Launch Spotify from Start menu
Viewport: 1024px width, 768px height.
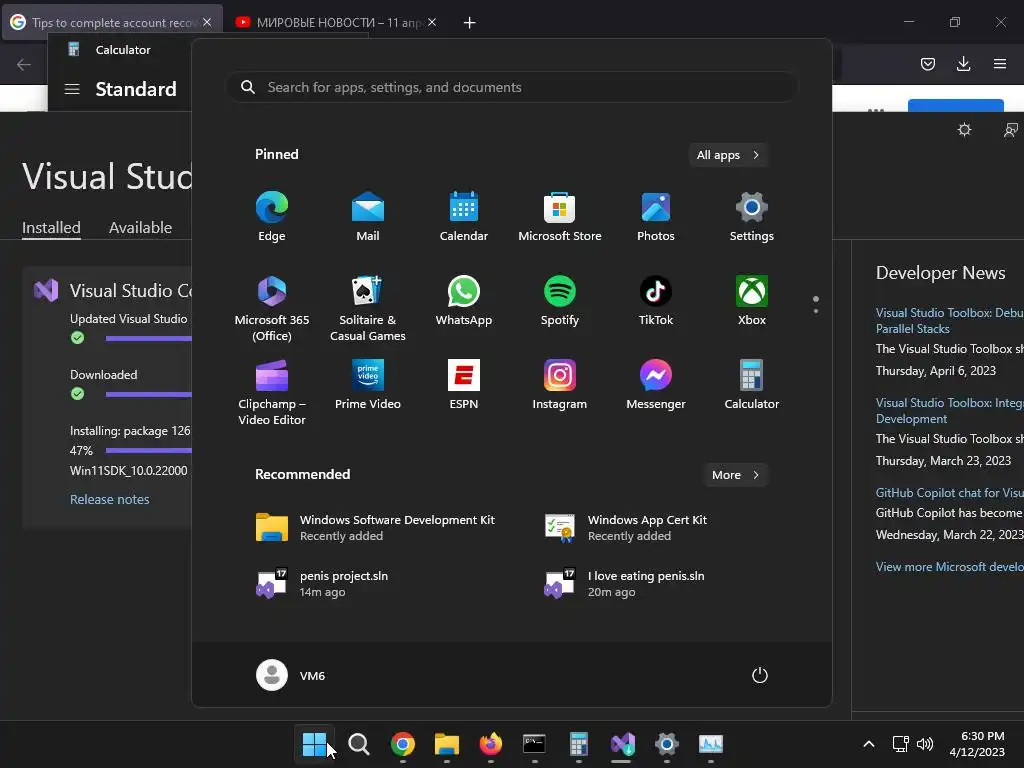(x=560, y=300)
